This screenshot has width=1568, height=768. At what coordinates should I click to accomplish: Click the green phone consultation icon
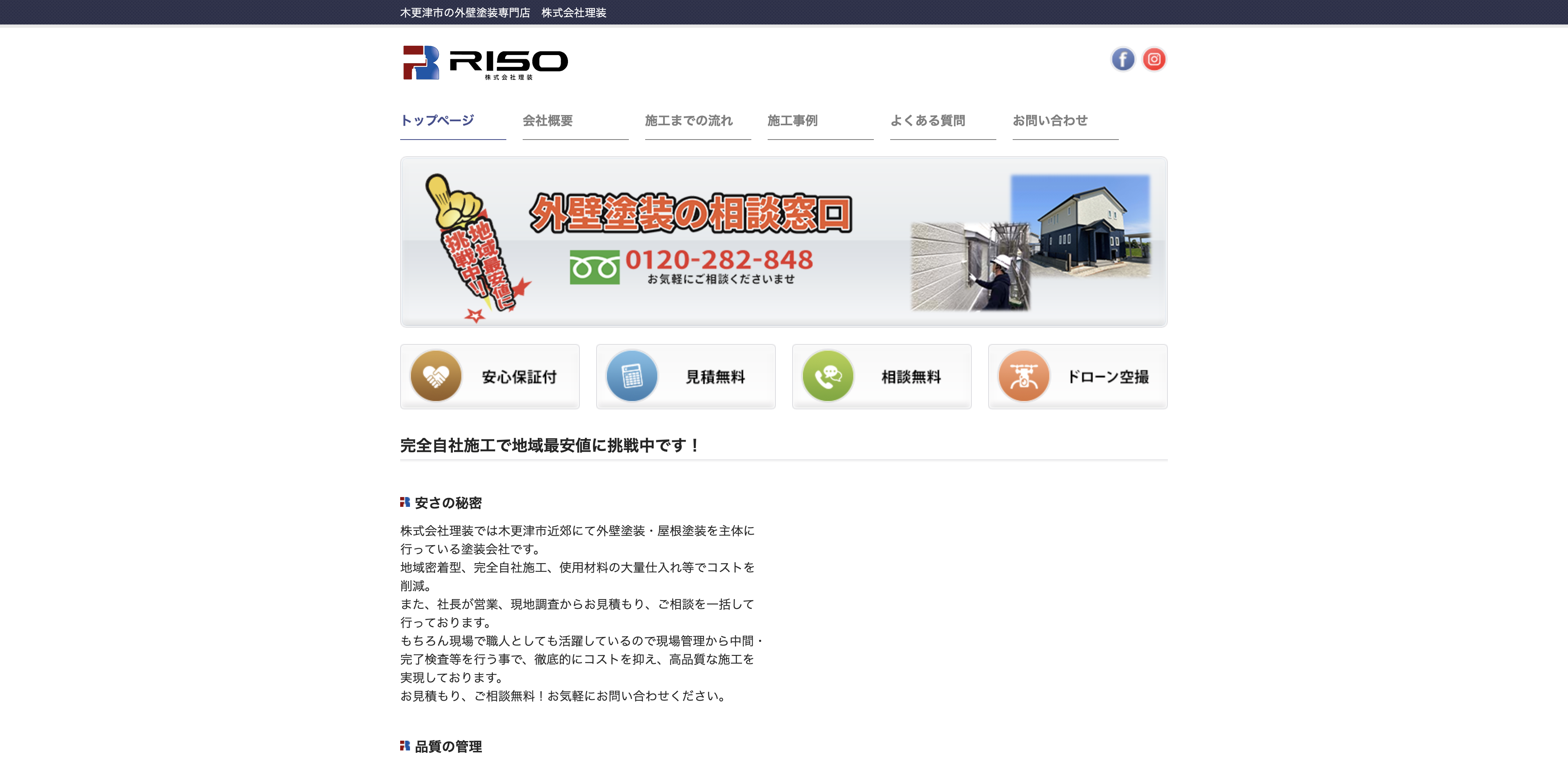coord(828,376)
